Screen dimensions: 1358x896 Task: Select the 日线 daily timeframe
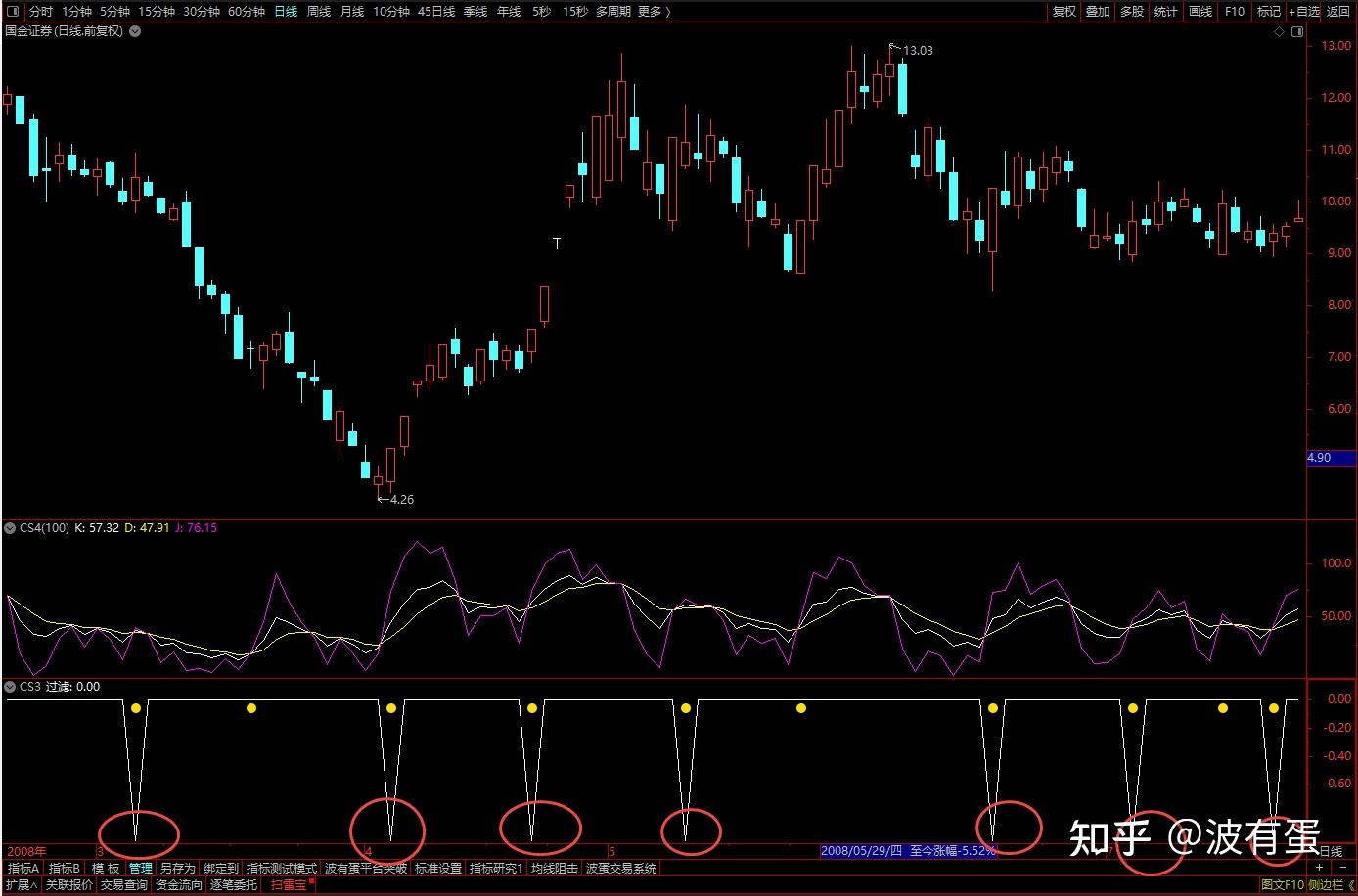pos(286,12)
